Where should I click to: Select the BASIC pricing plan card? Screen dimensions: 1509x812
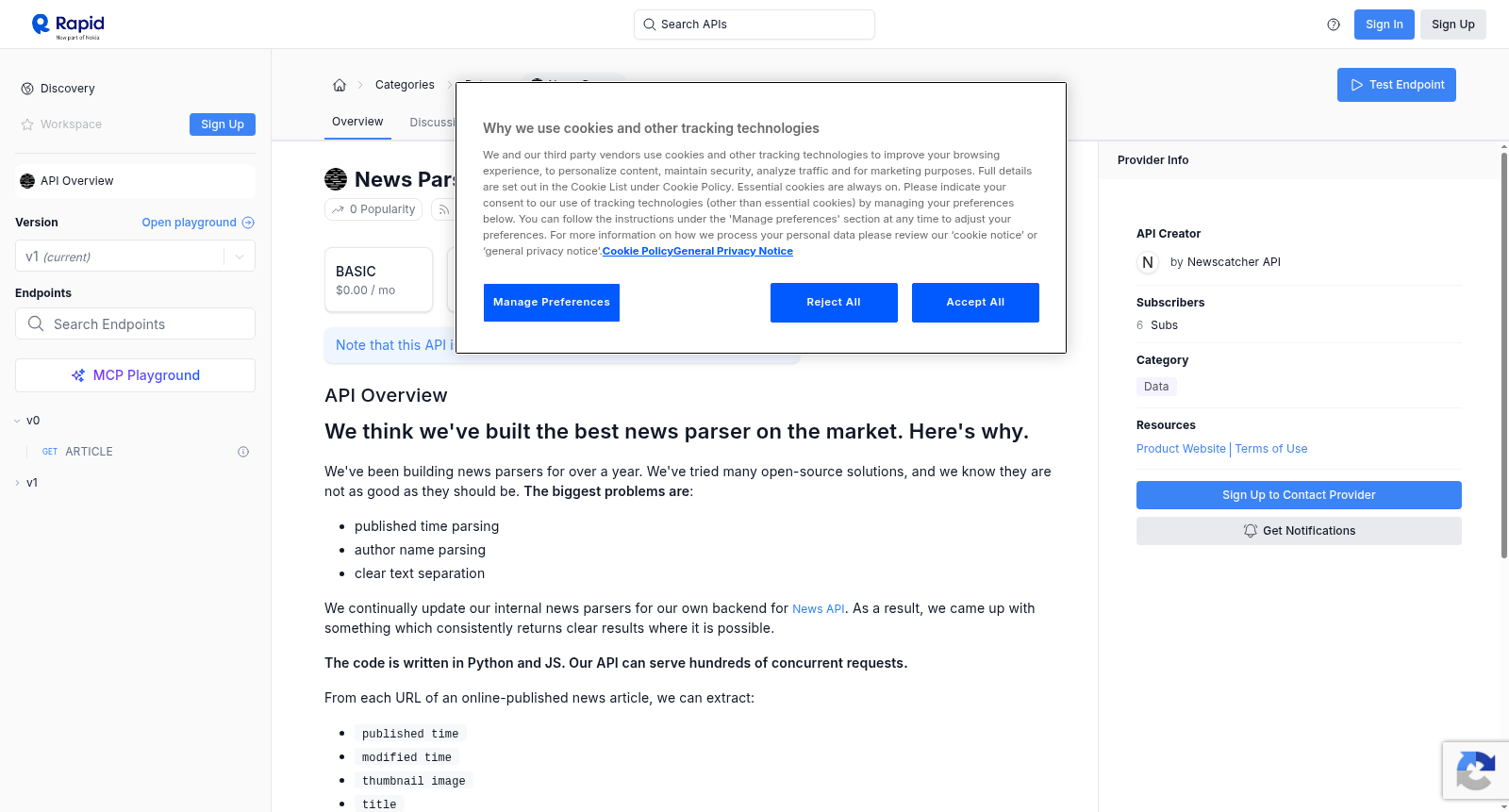coord(378,280)
